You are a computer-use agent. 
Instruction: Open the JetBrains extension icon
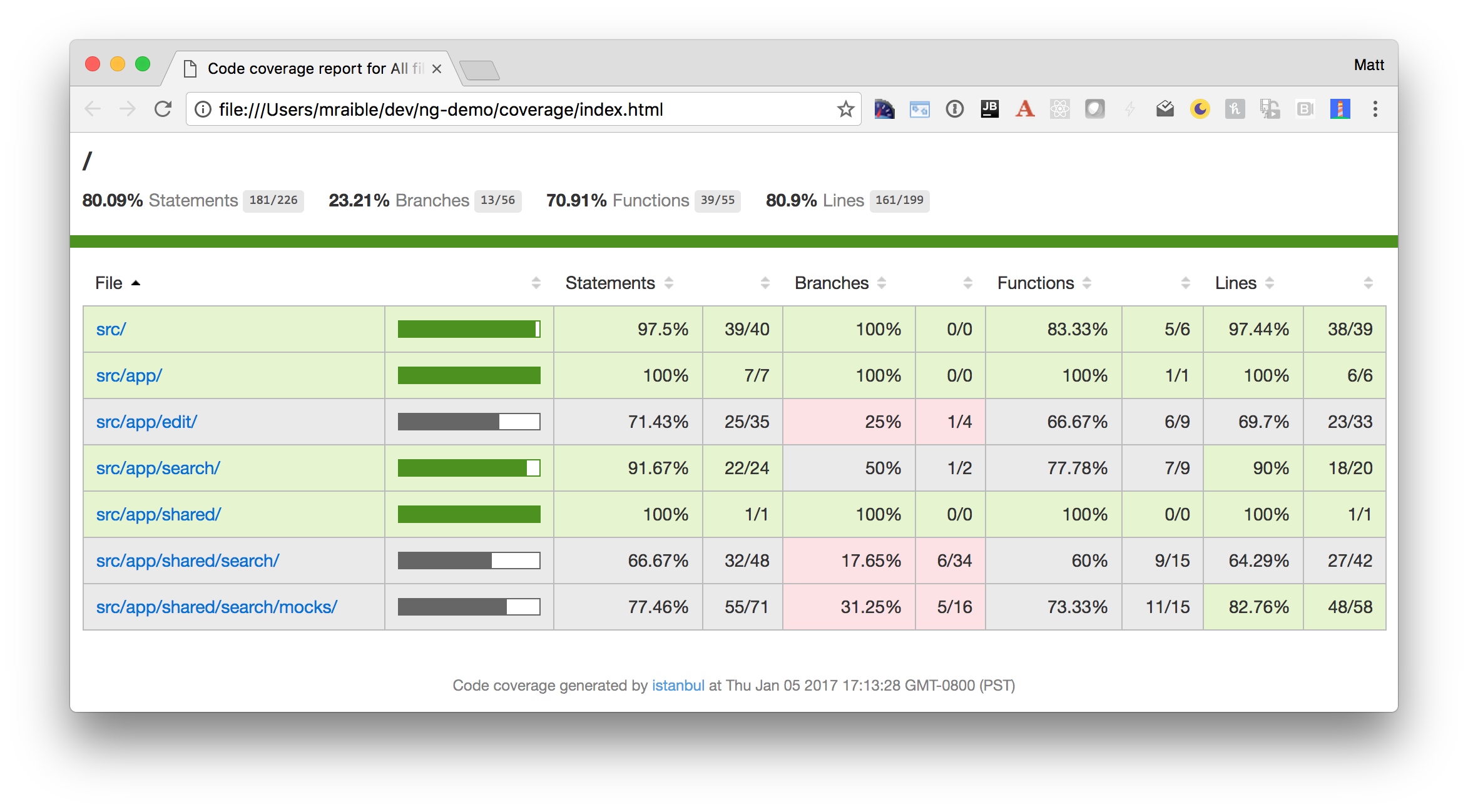pos(989,109)
